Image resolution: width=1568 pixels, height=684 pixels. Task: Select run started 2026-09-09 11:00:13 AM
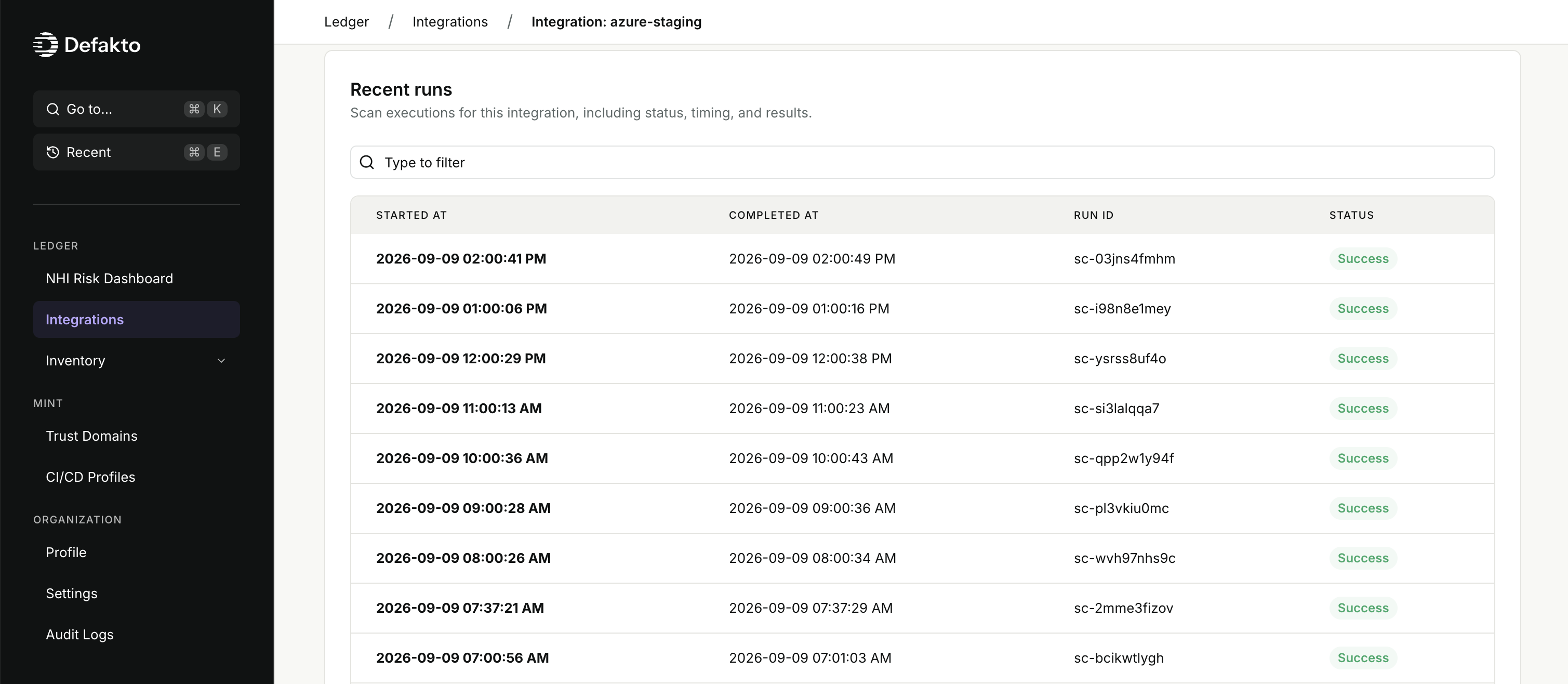459,409
